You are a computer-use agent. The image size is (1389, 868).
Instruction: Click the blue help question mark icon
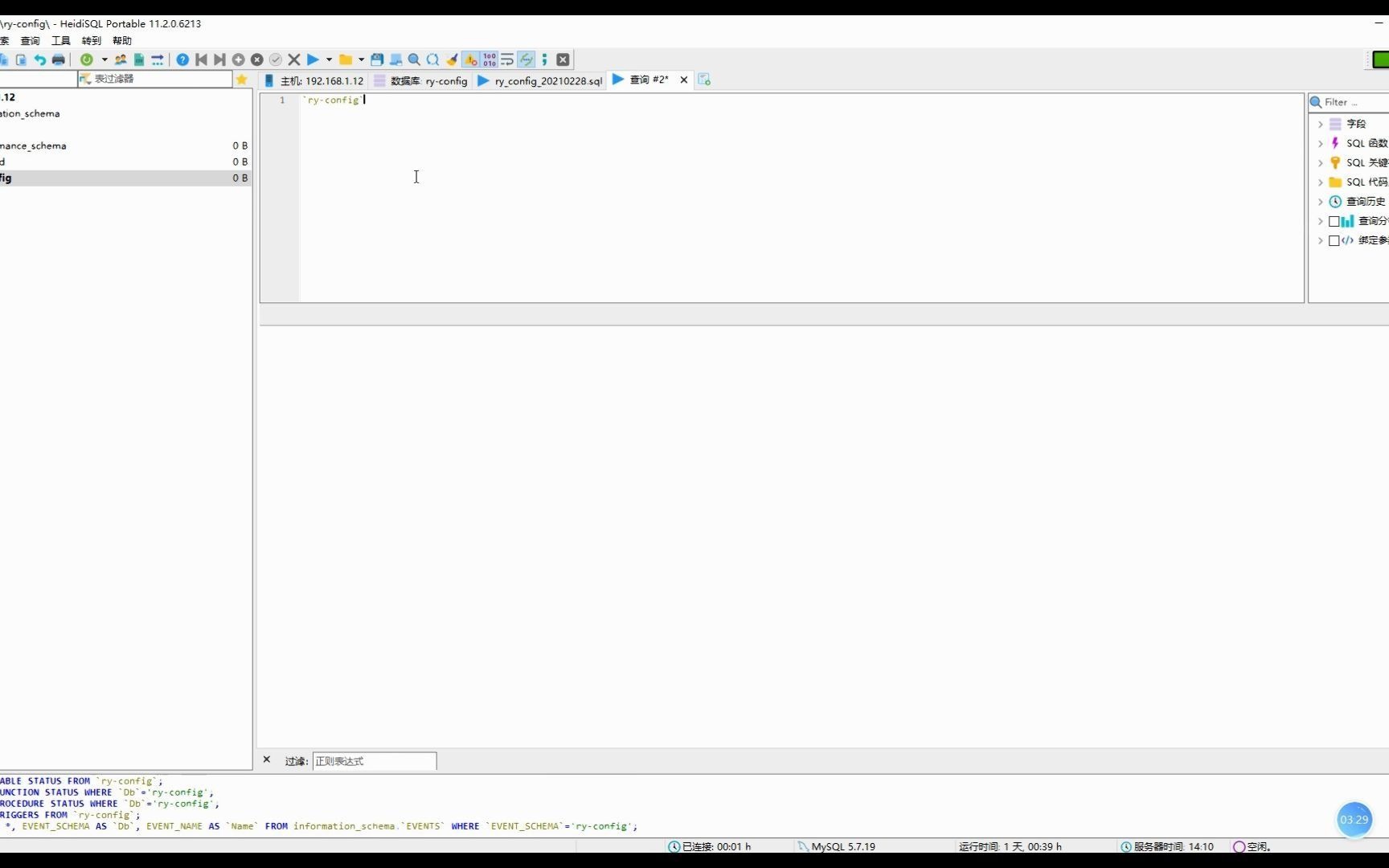(x=182, y=59)
